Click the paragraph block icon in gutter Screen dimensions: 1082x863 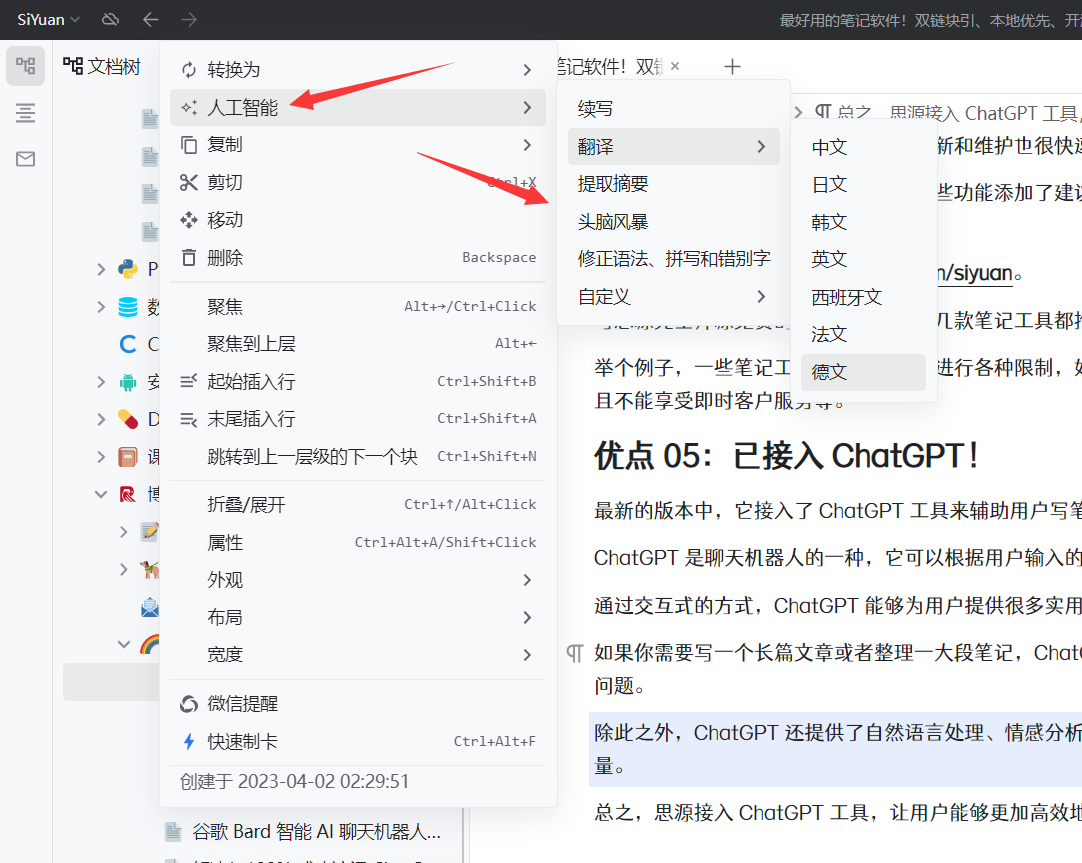click(574, 653)
